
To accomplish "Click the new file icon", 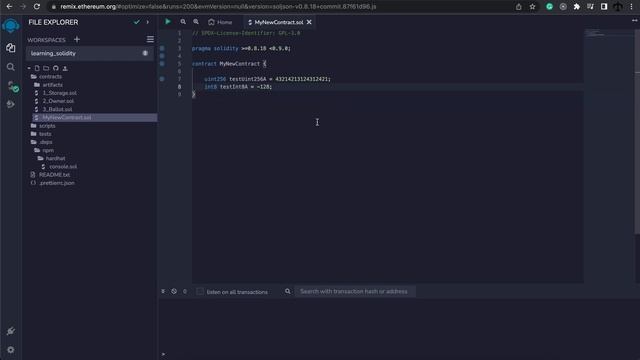I will coord(37,68).
